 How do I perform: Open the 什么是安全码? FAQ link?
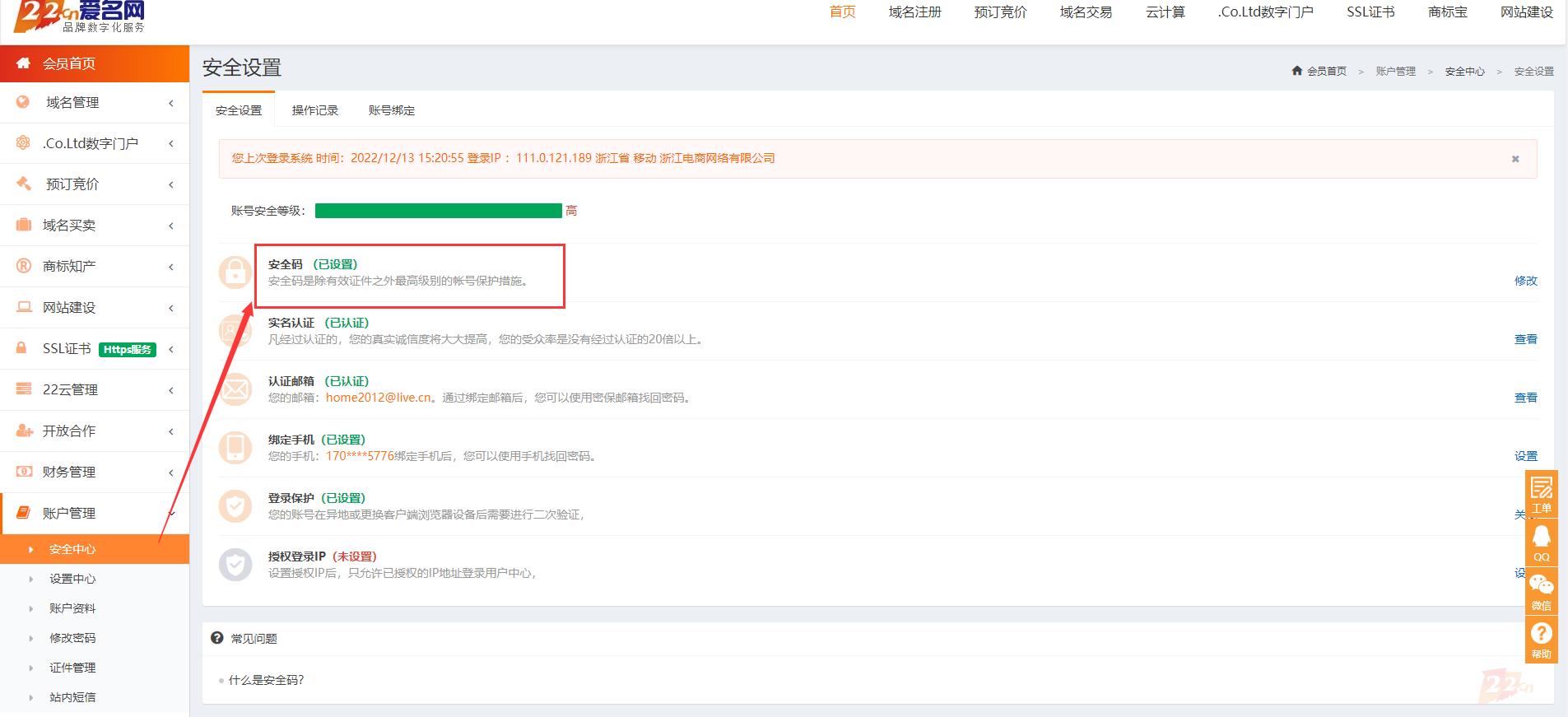click(x=267, y=680)
